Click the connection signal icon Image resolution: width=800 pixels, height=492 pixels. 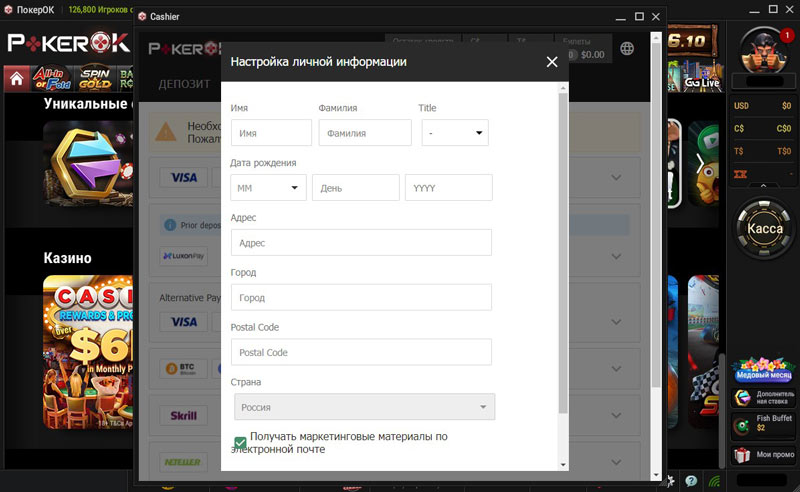(x=714, y=481)
